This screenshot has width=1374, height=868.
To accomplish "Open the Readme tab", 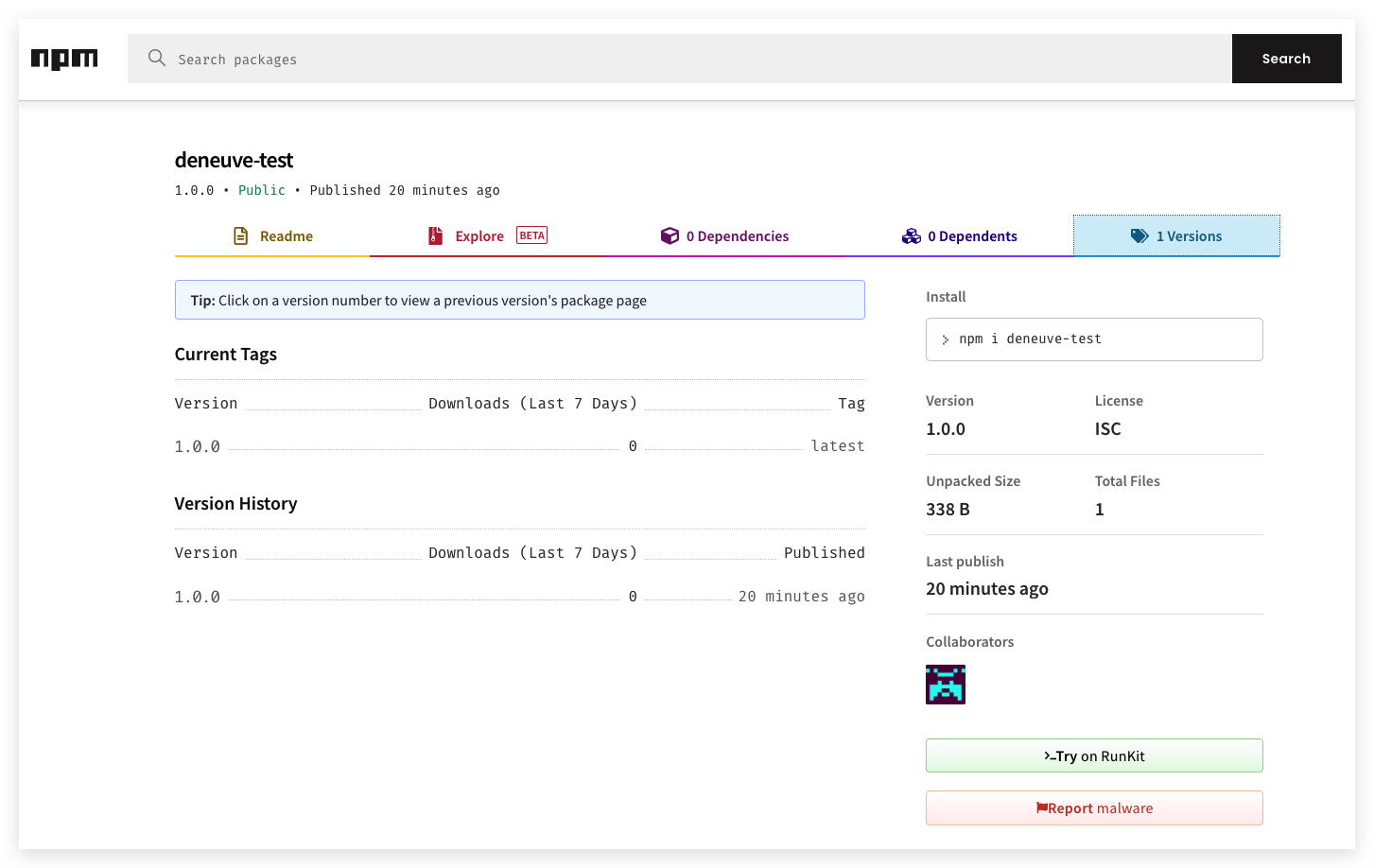I will pos(272,235).
